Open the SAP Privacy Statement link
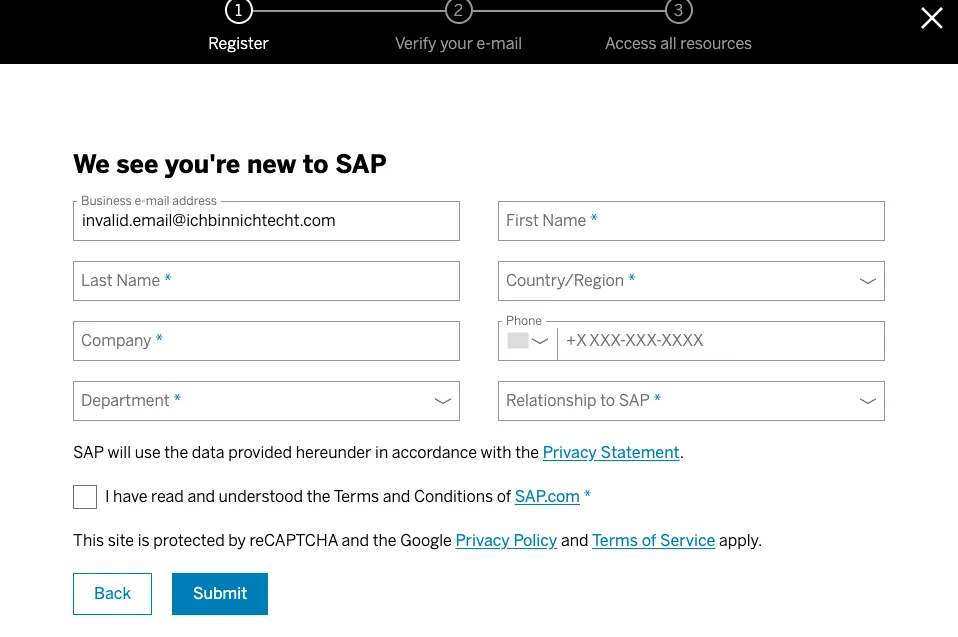 tap(610, 453)
